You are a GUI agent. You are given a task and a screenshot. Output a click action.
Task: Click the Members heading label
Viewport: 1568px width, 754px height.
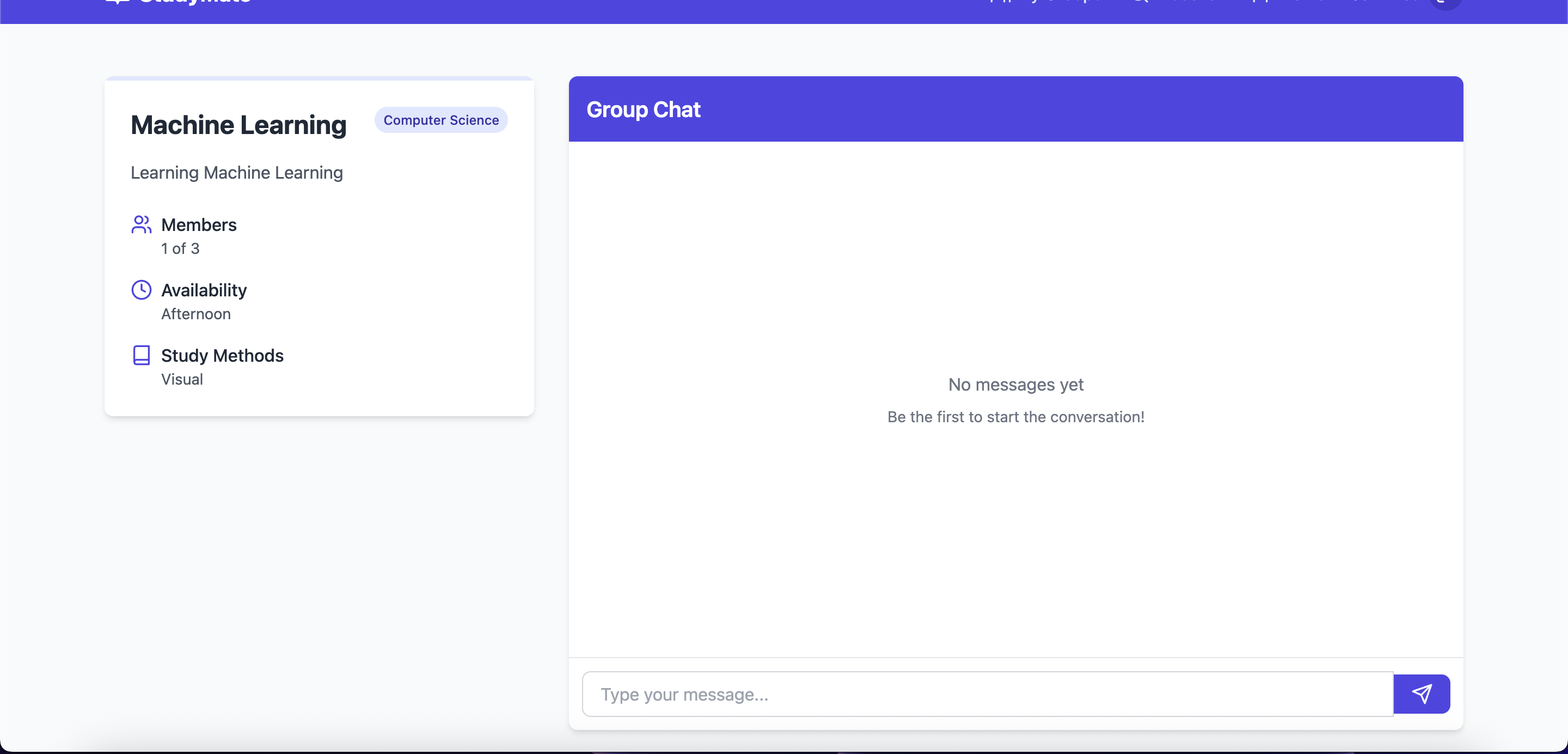198,225
